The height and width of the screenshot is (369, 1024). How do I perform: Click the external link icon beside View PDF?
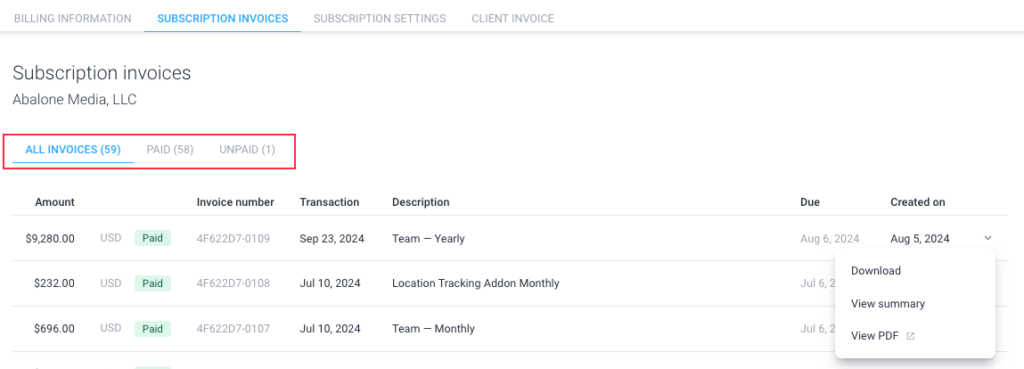(911, 336)
